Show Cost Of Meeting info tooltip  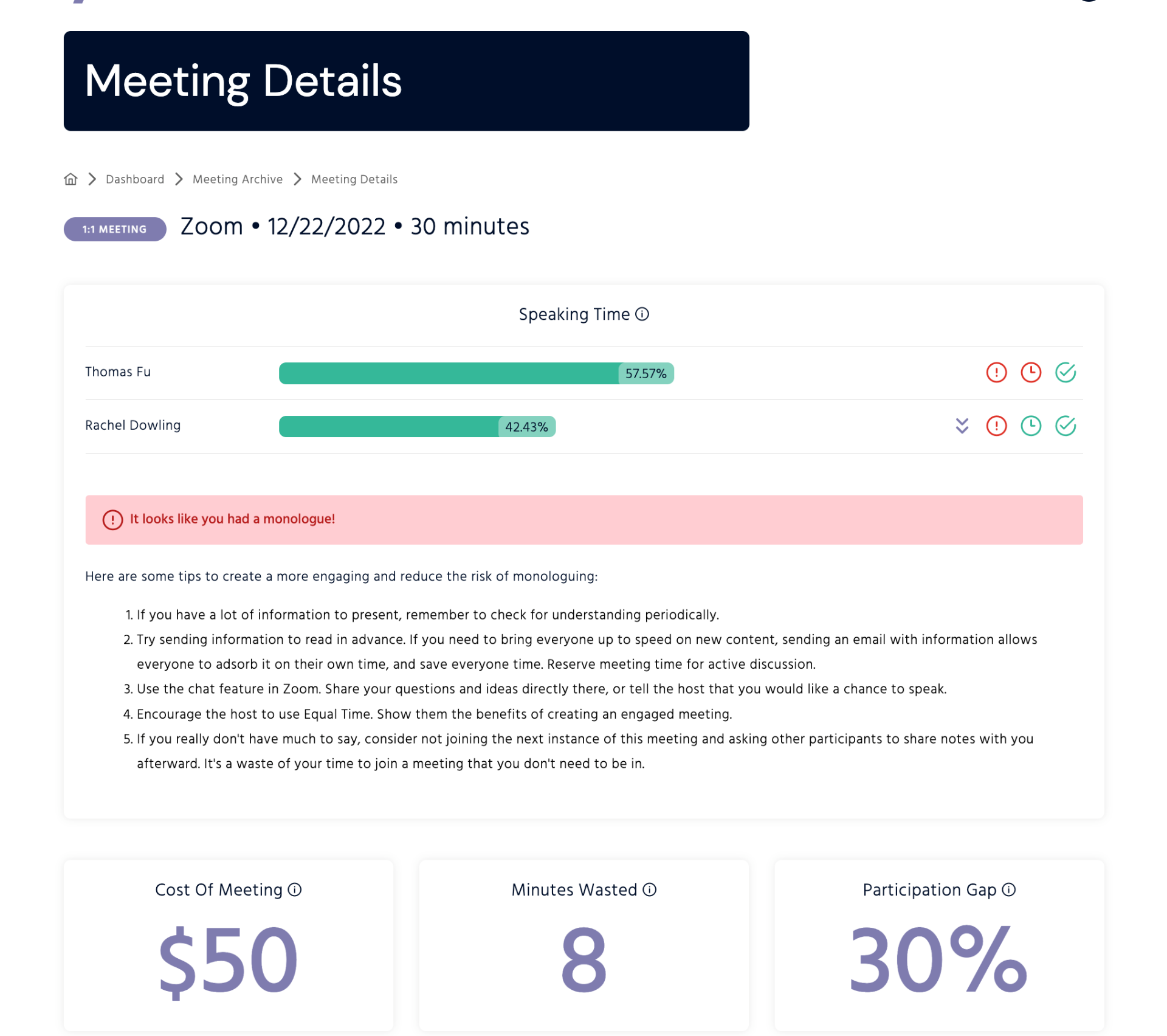[x=295, y=889]
